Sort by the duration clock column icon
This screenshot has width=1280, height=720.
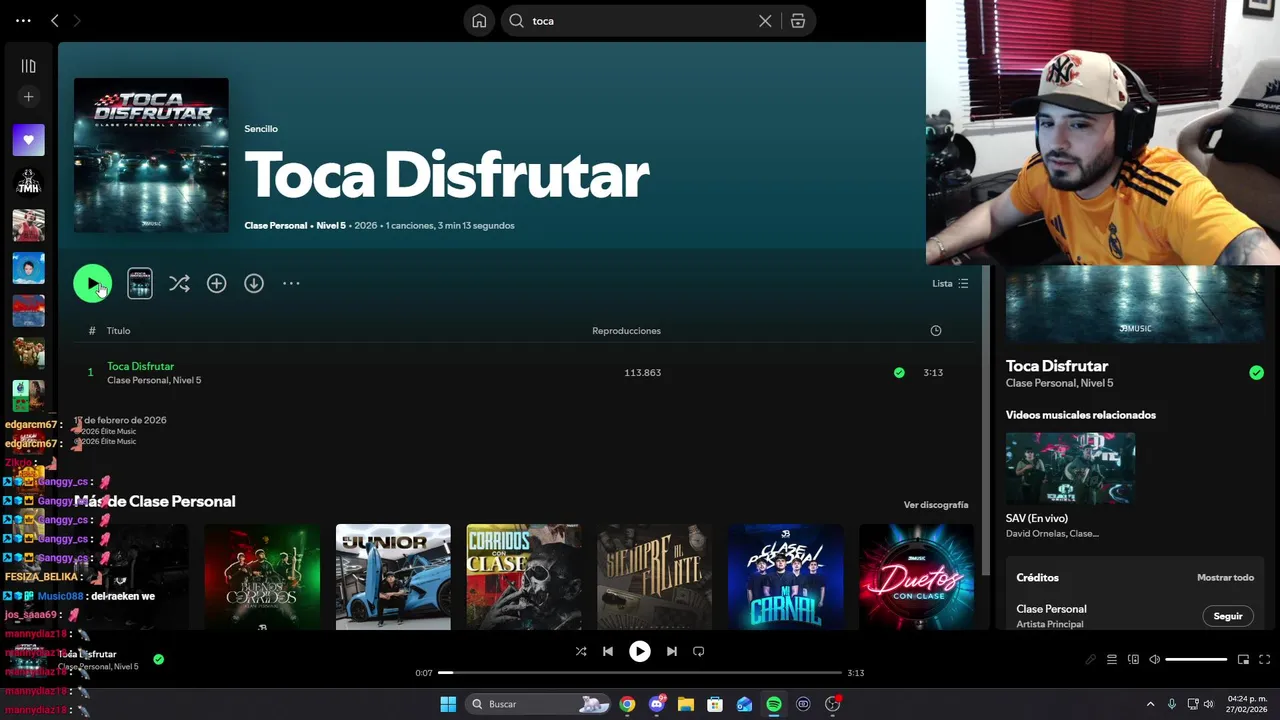point(935,331)
